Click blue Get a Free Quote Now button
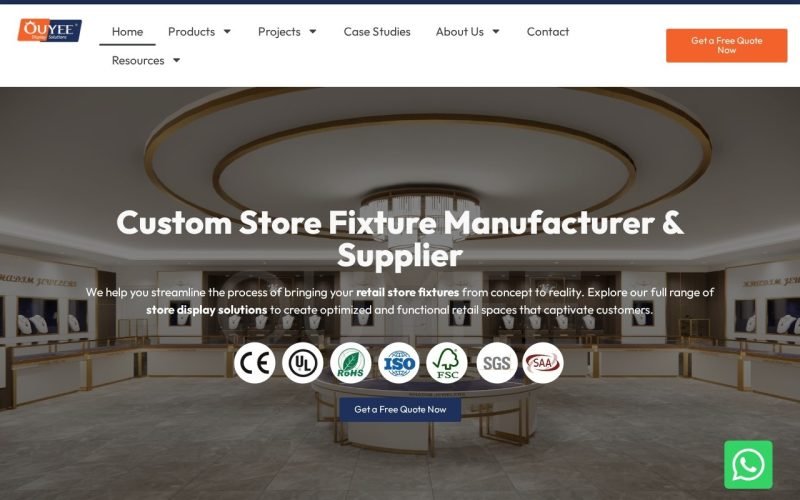The image size is (800, 500). (x=400, y=409)
